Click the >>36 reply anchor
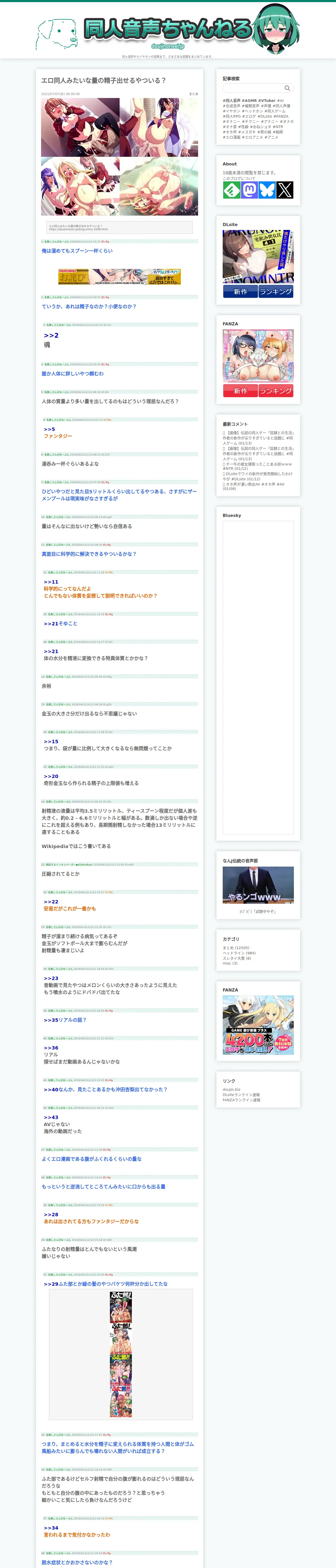The image size is (336, 1568). pos(51,1048)
